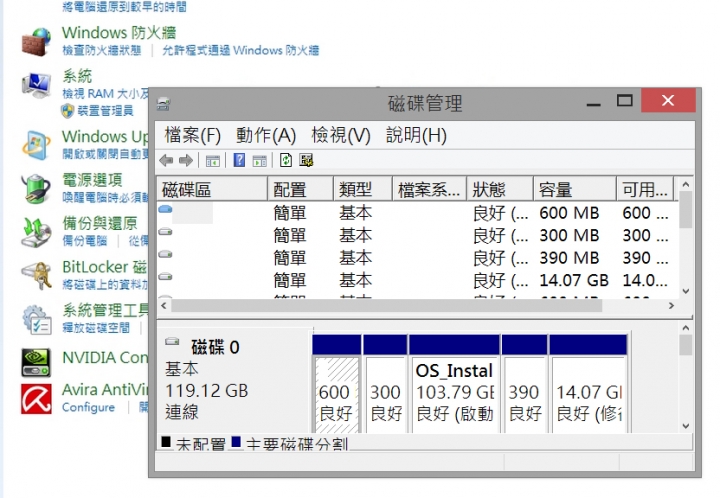Image resolution: width=720 pixels, height=498 pixels.
Task: Open 檢查防火牆狀態 link
Action: click(x=101, y=50)
